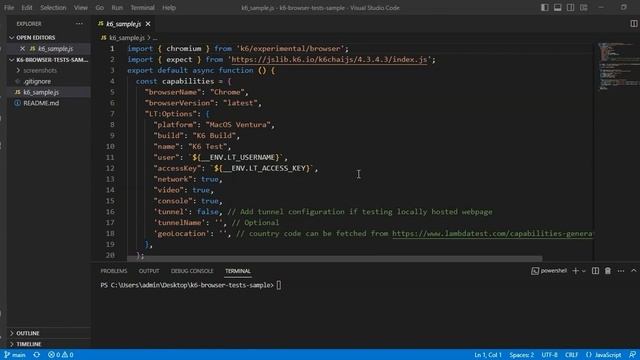Switch to the Problems panel tab
640x360 pixels.
click(114, 271)
